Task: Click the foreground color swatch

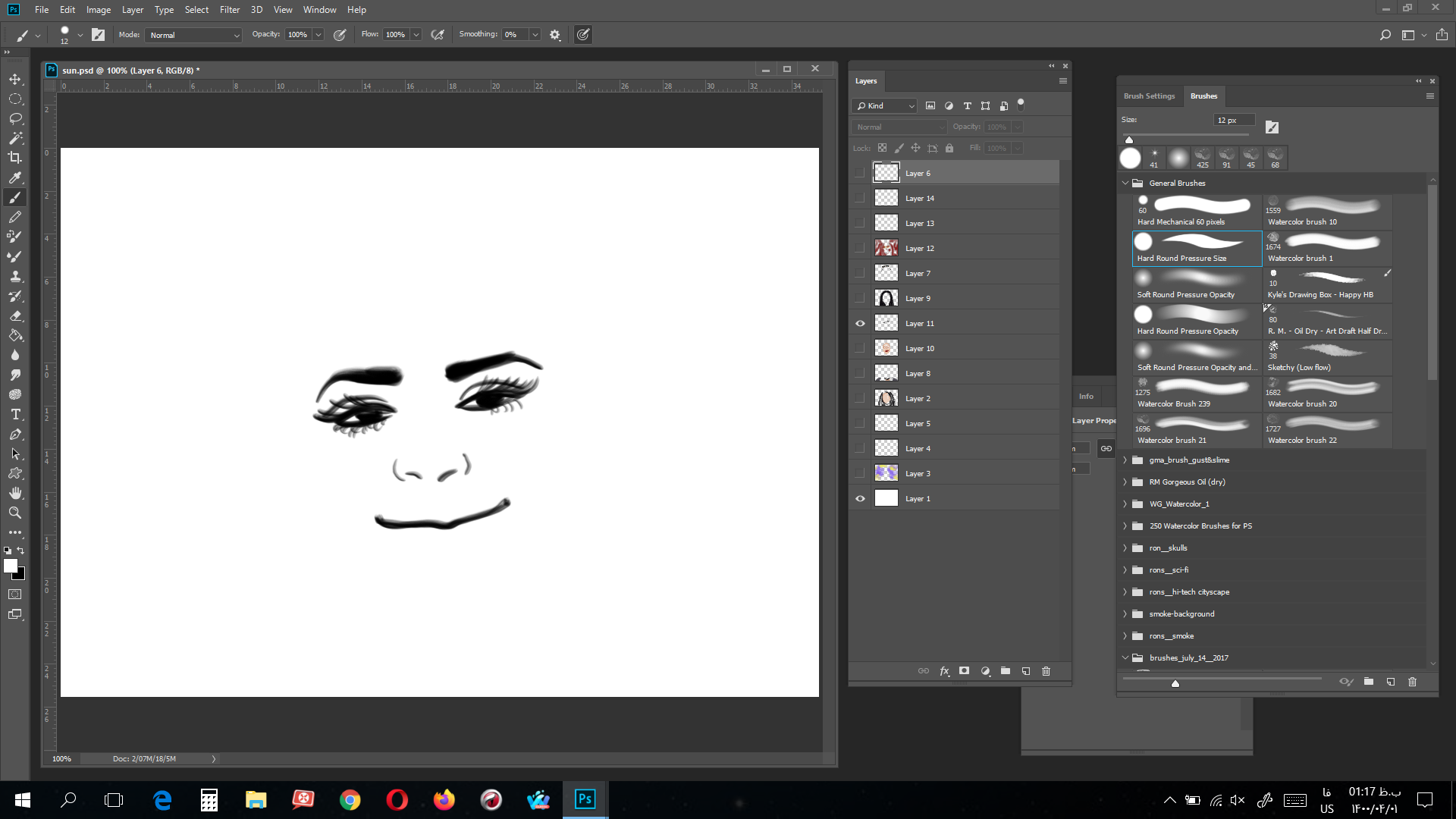Action: tap(10, 565)
